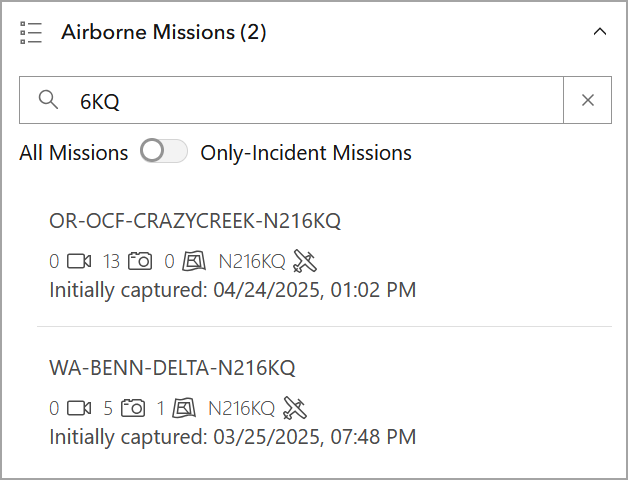Screen dimensions: 628x480
Task: Click the Only-Incident Missions label
Action: [306, 153]
